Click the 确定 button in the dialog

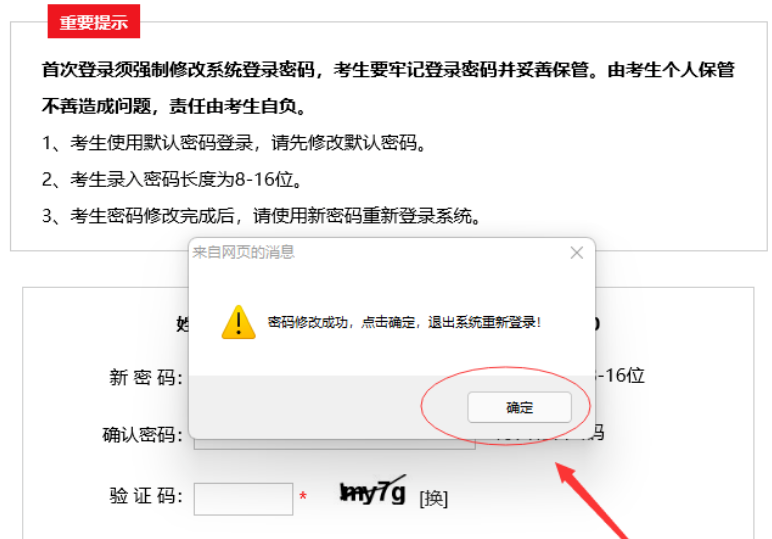[x=519, y=407]
